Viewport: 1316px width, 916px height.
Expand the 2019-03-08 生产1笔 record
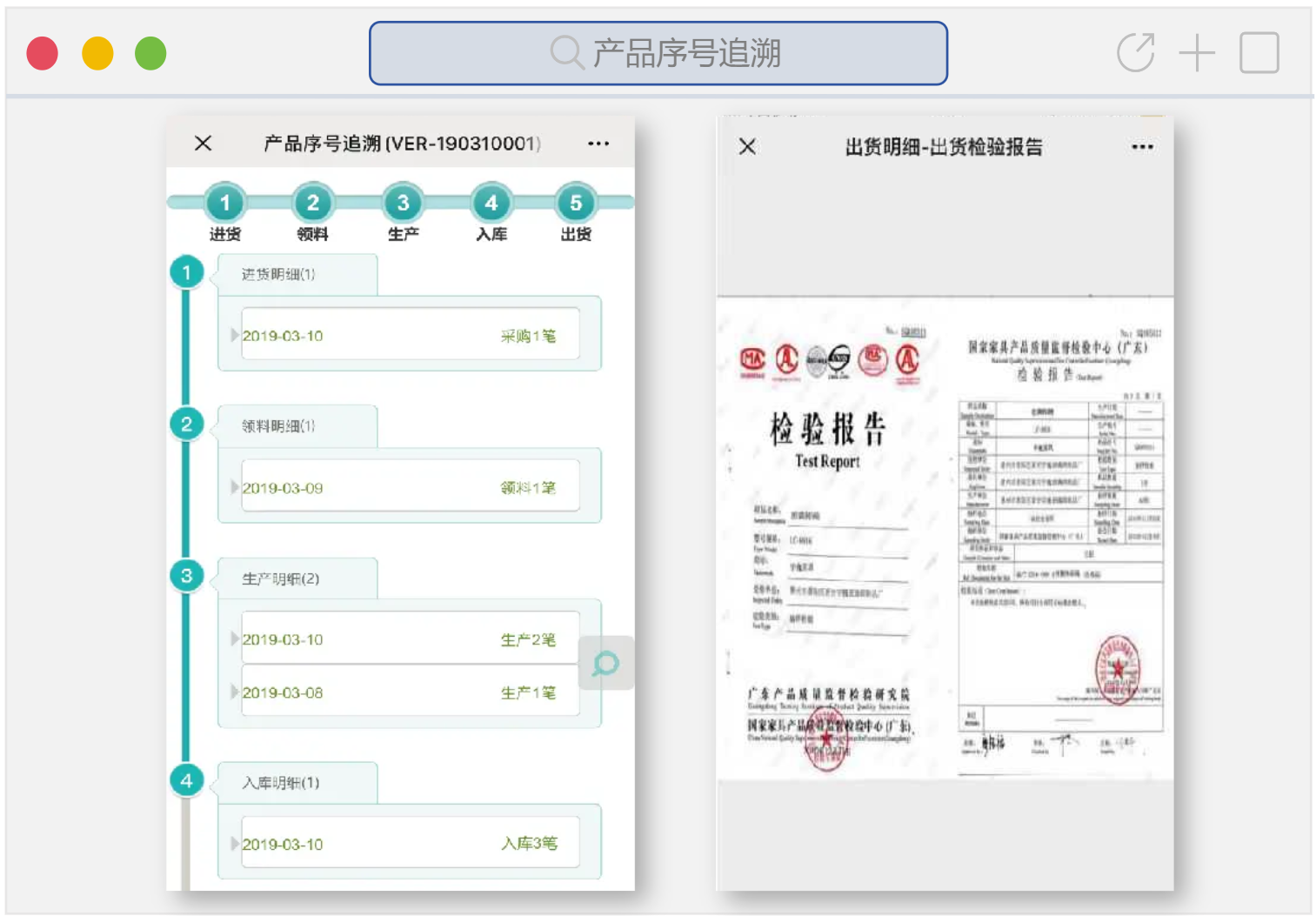click(410, 692)
